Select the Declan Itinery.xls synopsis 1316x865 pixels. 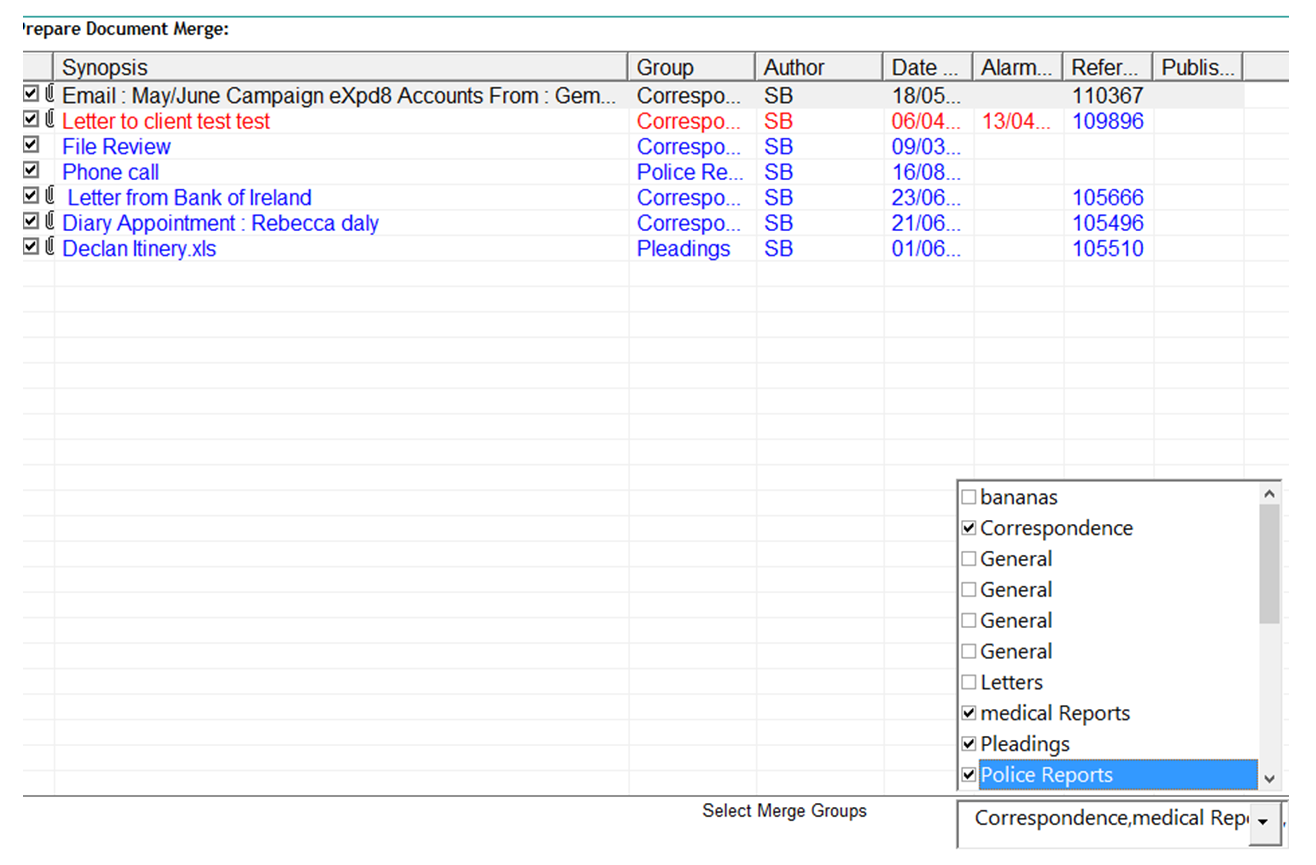[x=139, y=248]
